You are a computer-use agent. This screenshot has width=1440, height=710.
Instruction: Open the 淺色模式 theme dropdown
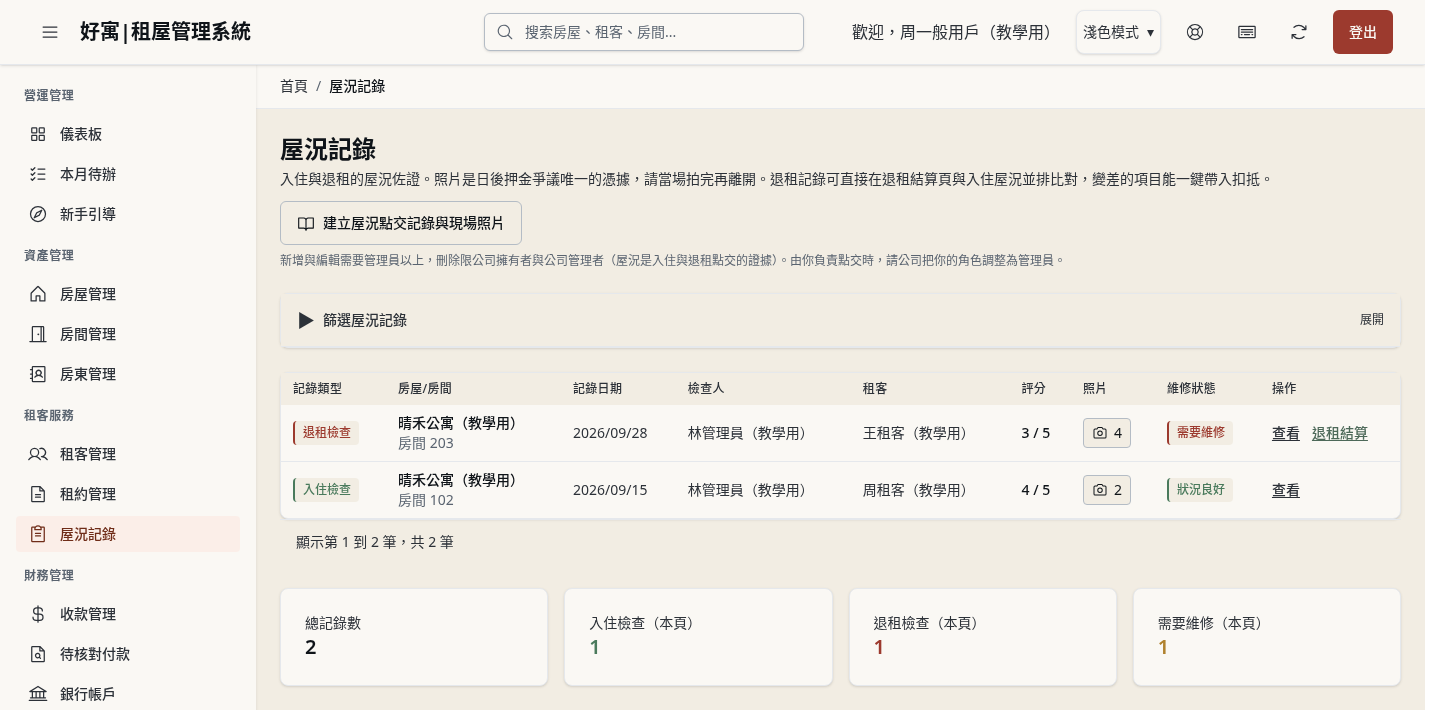click(1118, 32)
